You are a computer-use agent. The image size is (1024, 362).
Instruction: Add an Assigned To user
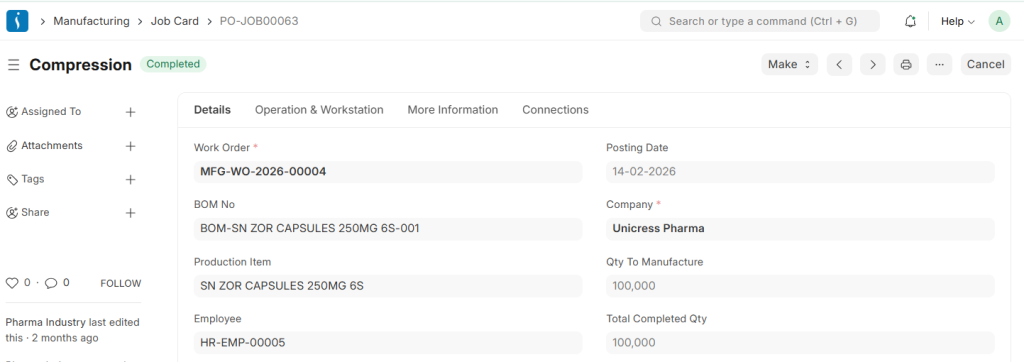pyautogui.click(x=131, y=112)
